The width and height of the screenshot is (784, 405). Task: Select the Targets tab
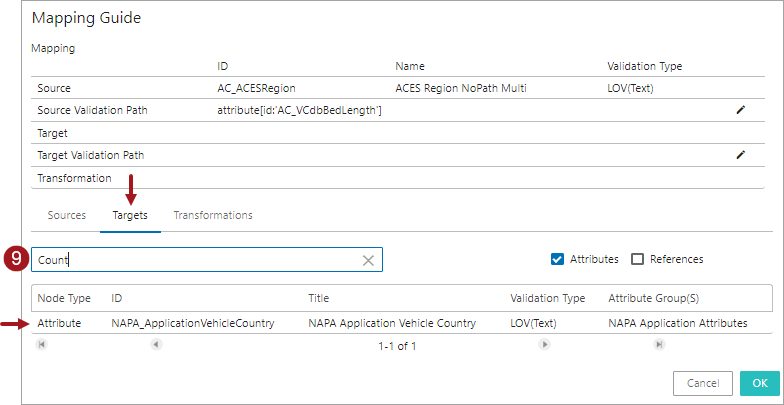(129, 215)
